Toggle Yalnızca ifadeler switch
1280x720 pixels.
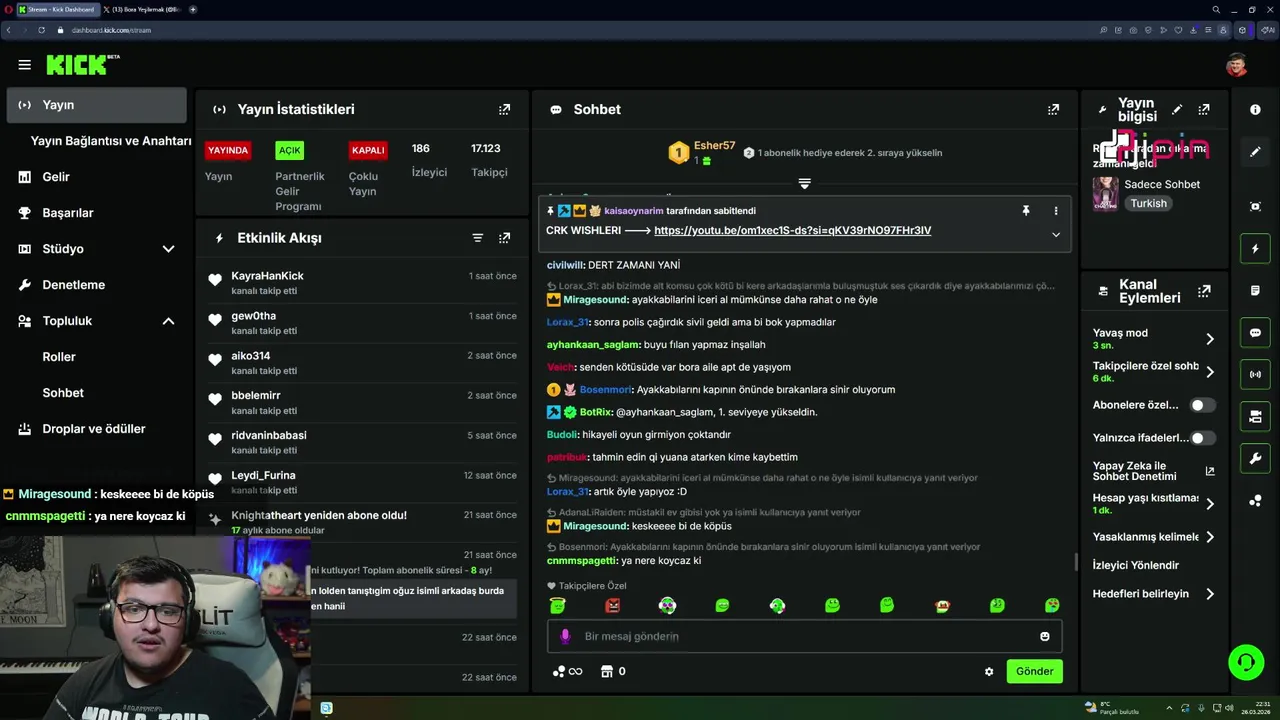pyautogui.click(x=1203, y=438)
